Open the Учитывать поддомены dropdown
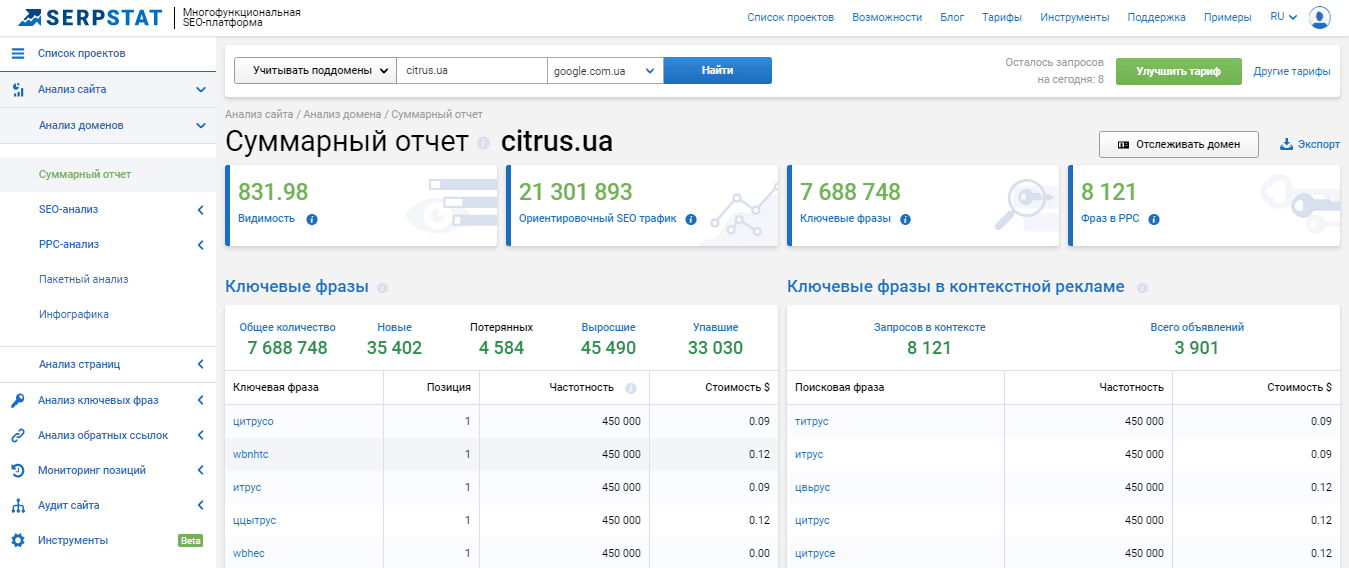Image resolution: width=1349 pixels, height=568 pixels. click(x=315, y=71)
